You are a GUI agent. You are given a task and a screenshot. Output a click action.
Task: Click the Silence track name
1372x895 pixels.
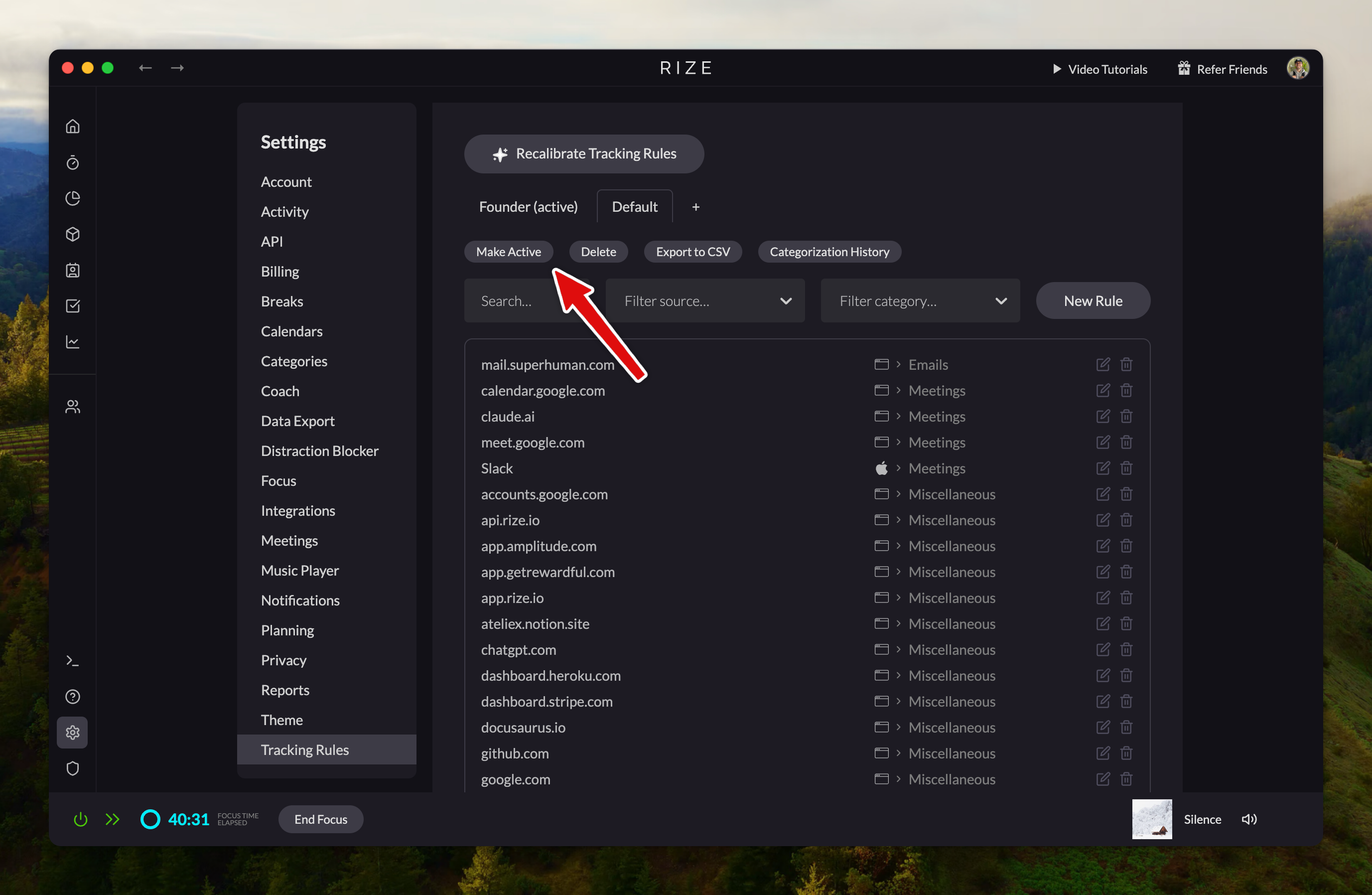[1202, 819]
